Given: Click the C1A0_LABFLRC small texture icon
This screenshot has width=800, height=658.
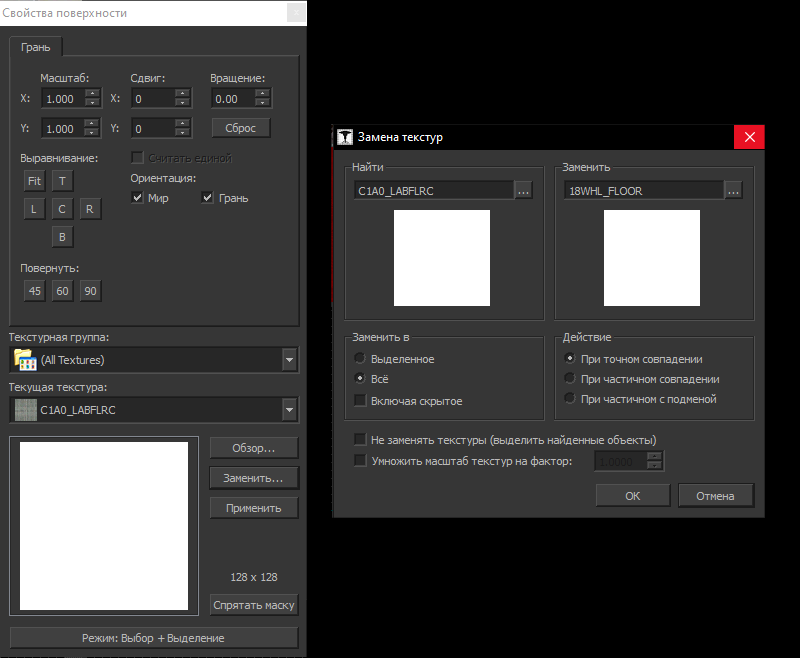Looking at the screenshot, I should tap(26, 410).
